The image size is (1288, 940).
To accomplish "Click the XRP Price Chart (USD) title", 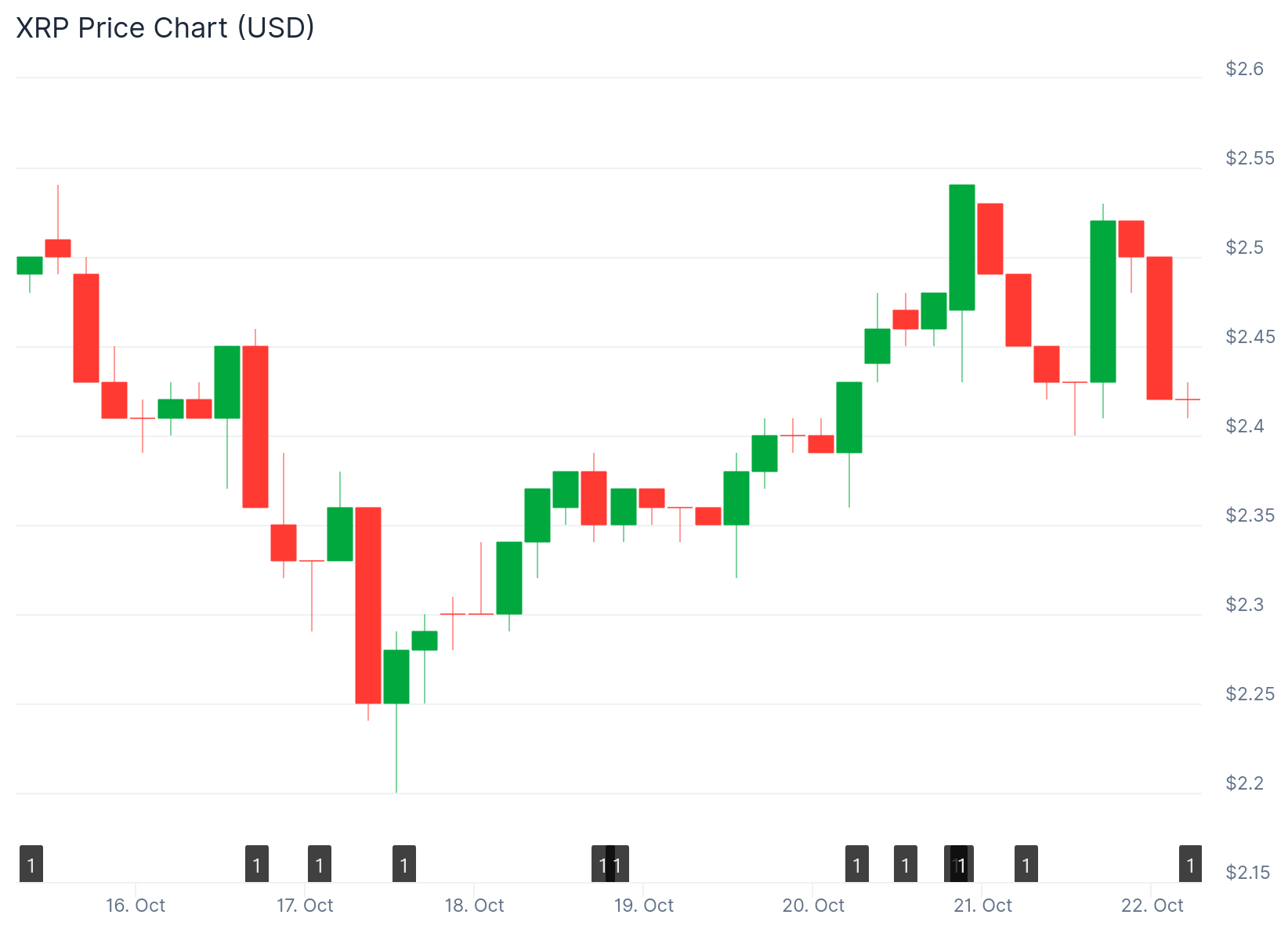I will click(x=165, y=28).
